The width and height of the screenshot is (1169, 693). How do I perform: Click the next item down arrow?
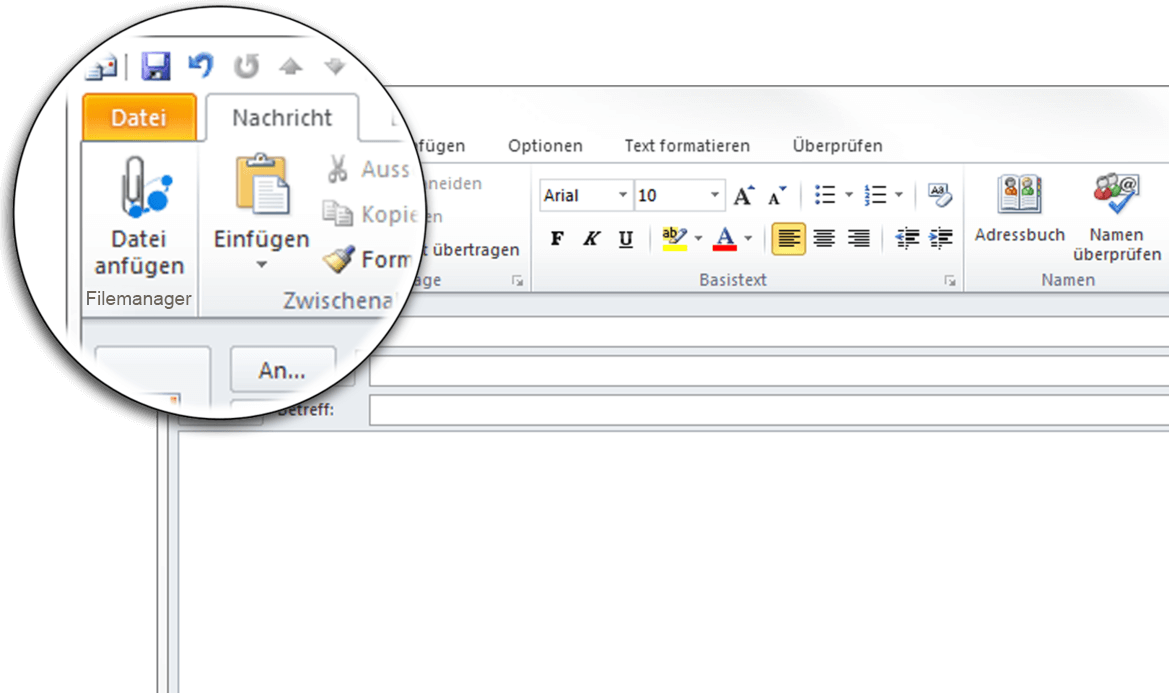[x=335, y=66]
